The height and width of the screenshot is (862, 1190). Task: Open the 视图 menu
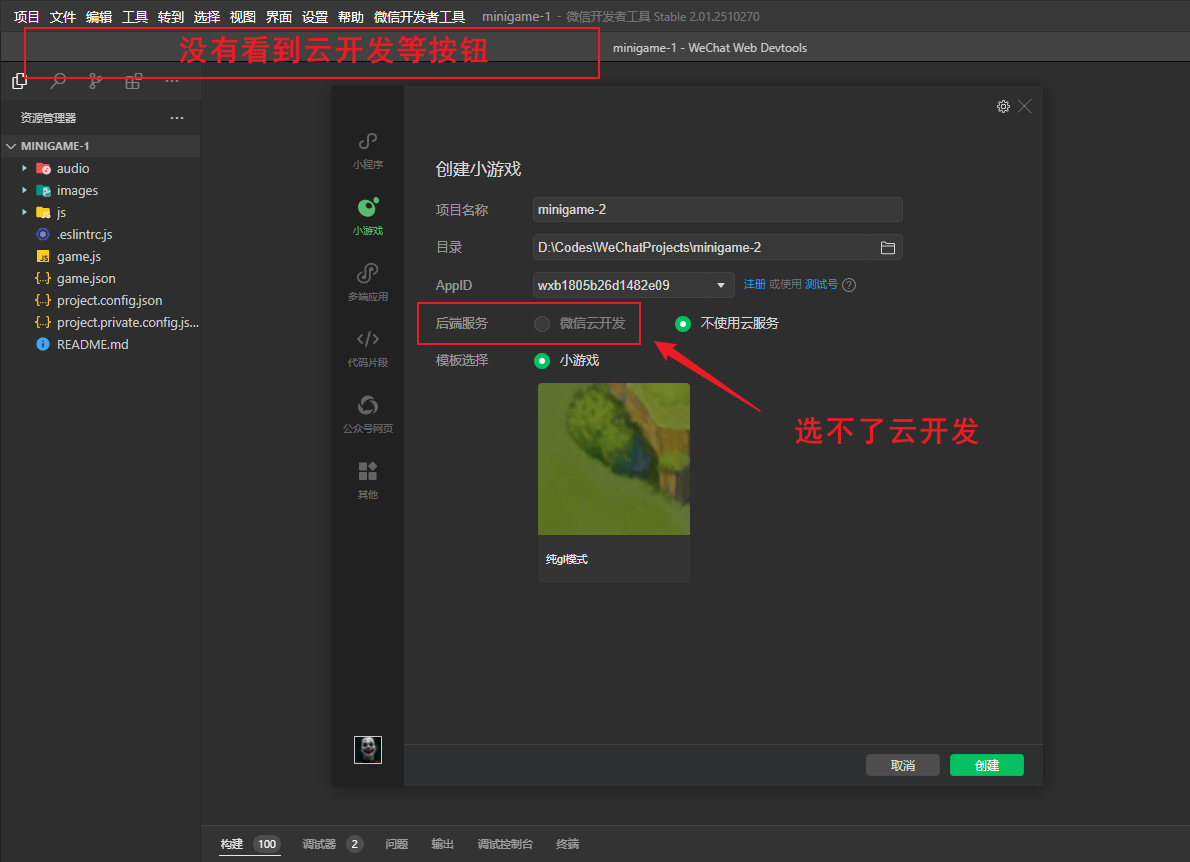click(243, 17)
